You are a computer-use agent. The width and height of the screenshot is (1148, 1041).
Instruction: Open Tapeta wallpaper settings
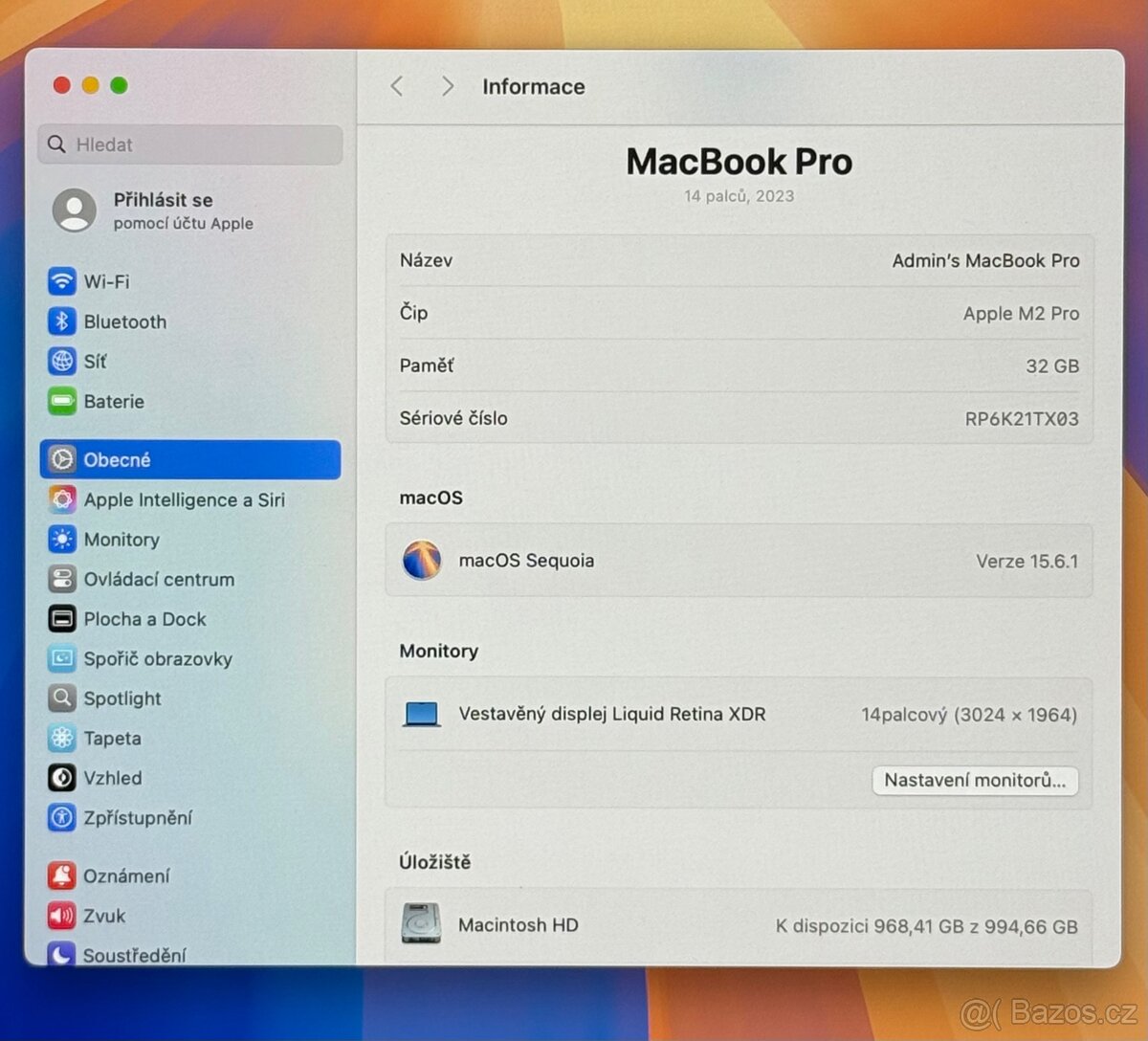pos(114,739)
